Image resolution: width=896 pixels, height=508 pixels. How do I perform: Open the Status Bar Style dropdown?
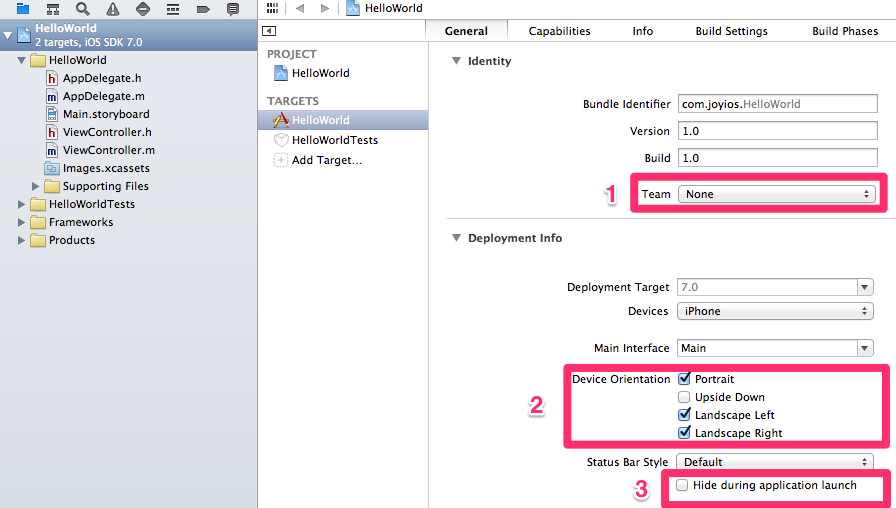point(775,462)
